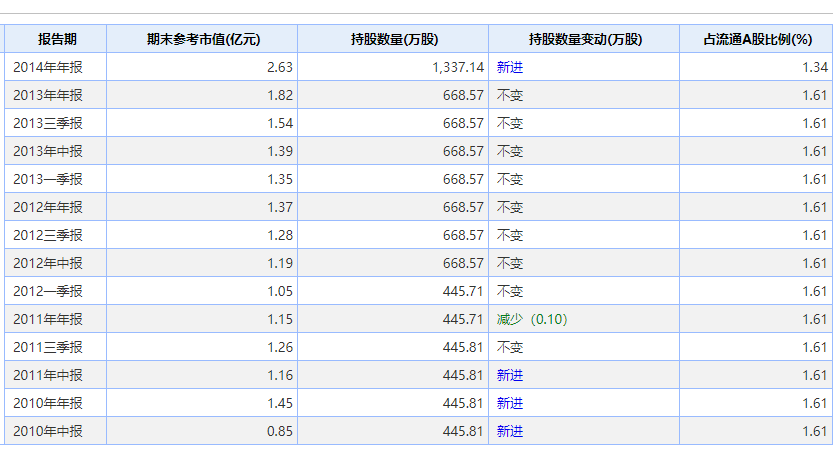Select the 持股数量(万股) column header
The width and height of the screenshot is (833, 453).
(393, 39)
